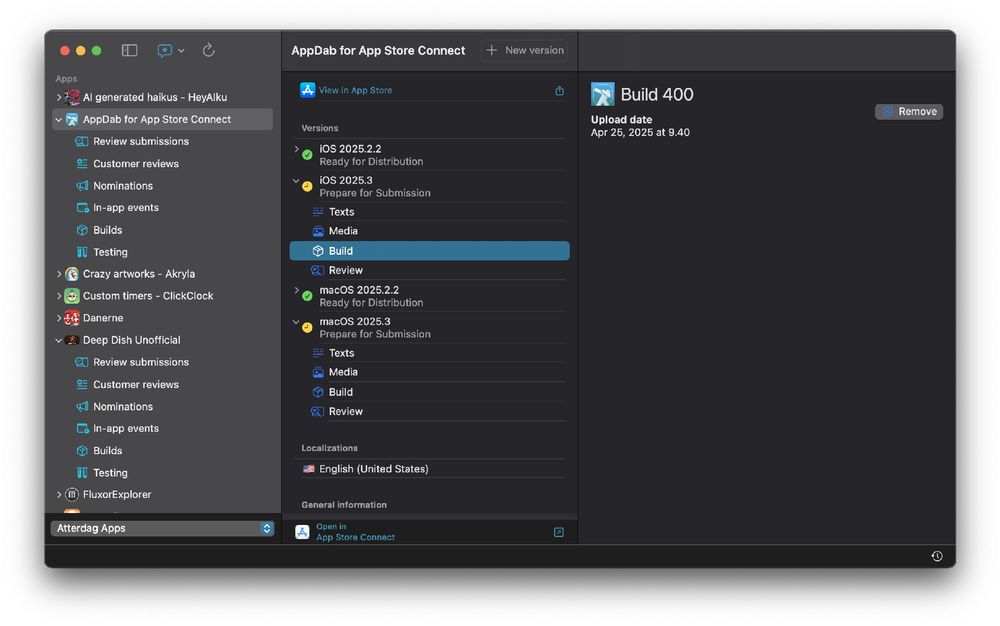Open the history clock icon in the status bar
1000x626 pixels.
937,557
